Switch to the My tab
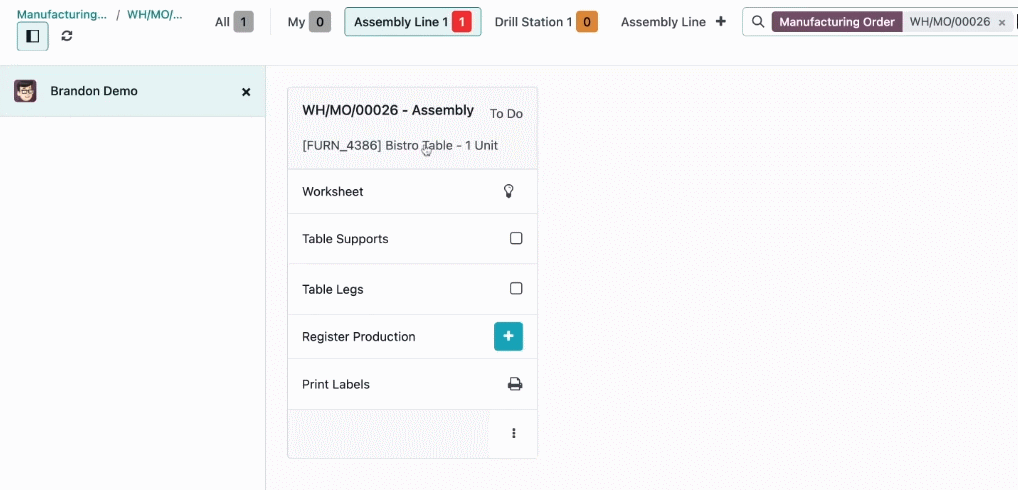Viewport: 1018px width, 490px height. (309, 22)
